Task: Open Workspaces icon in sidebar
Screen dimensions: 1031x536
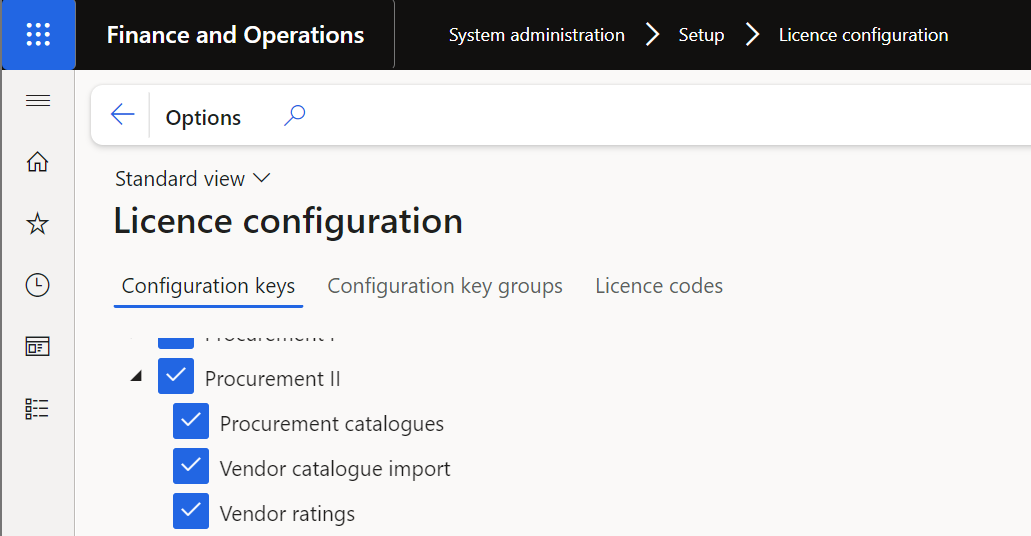Action: [37, 347]
